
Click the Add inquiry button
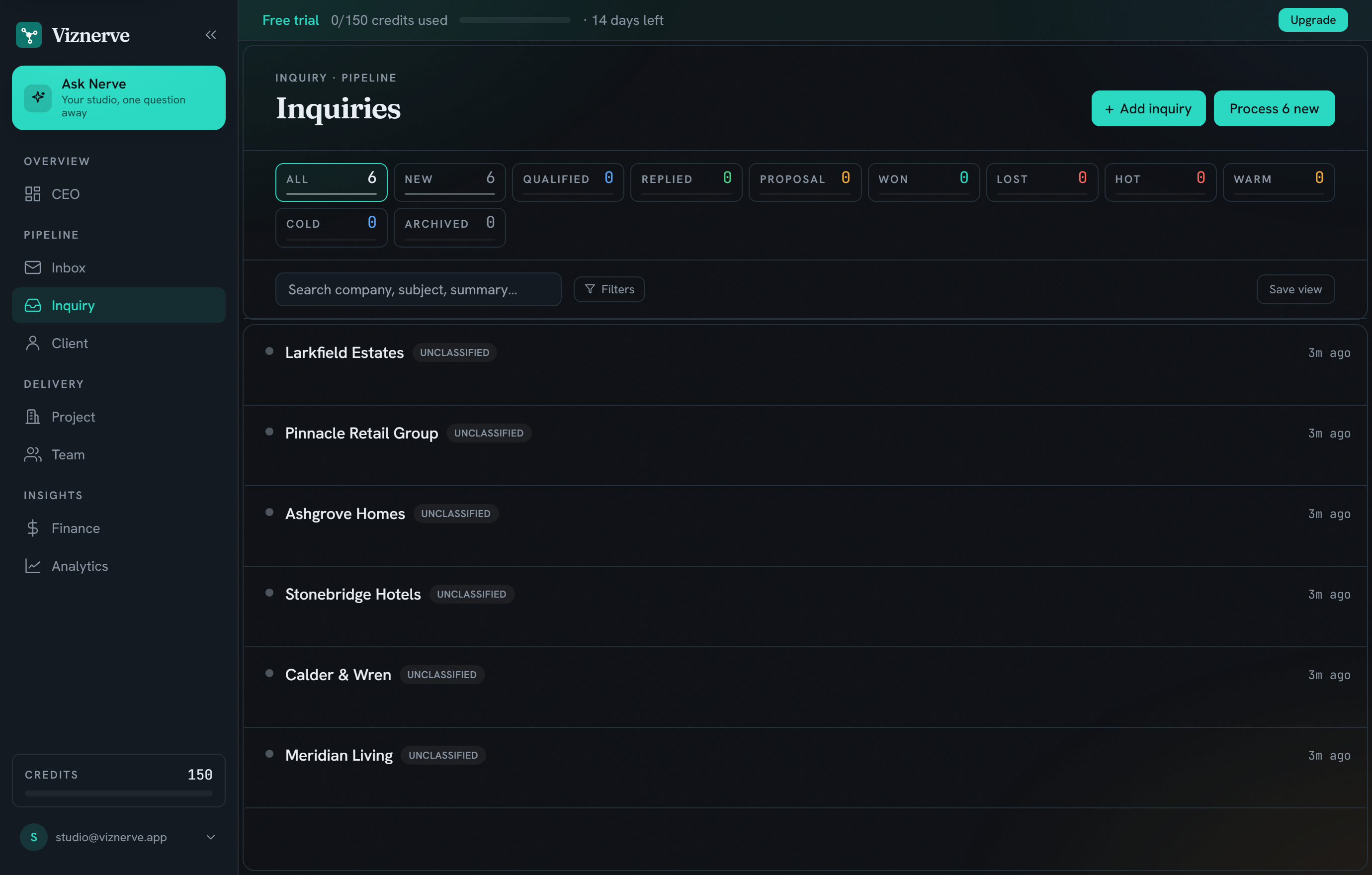pos(1148,108)
